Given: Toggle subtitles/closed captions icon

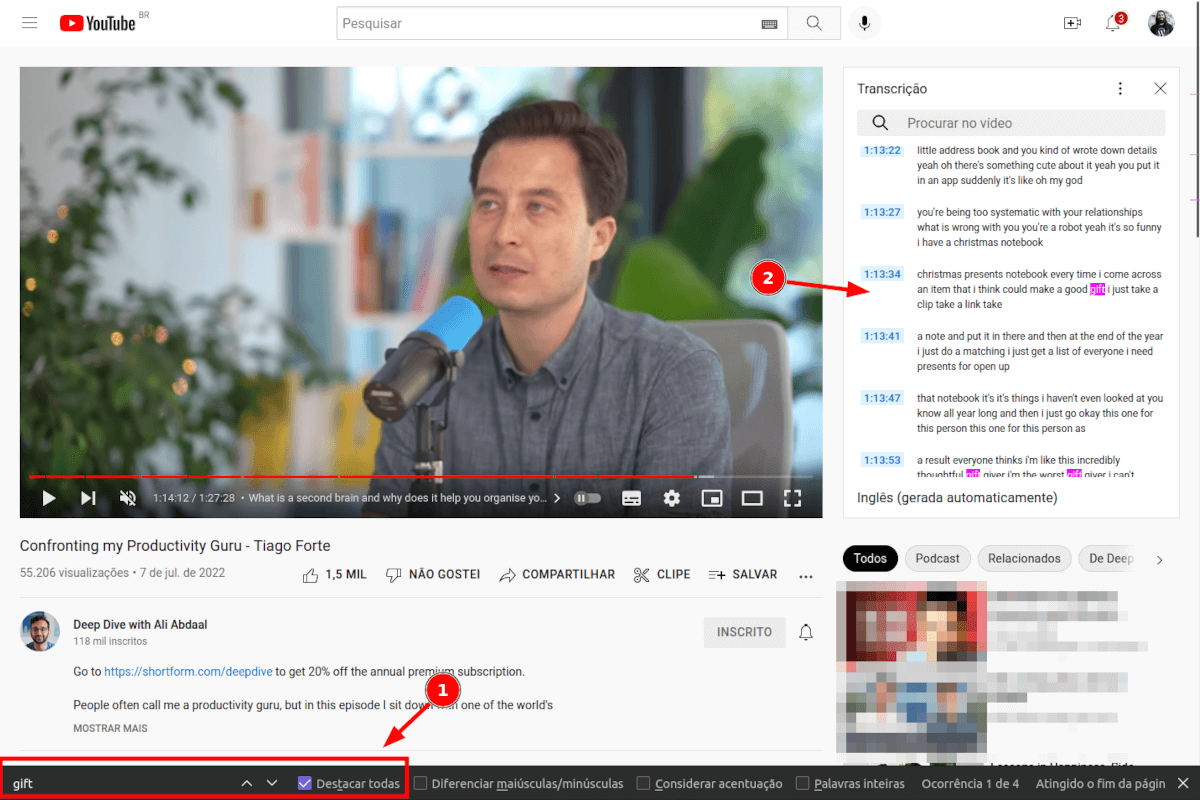Looking at the screenshot, I should (631, 498).
